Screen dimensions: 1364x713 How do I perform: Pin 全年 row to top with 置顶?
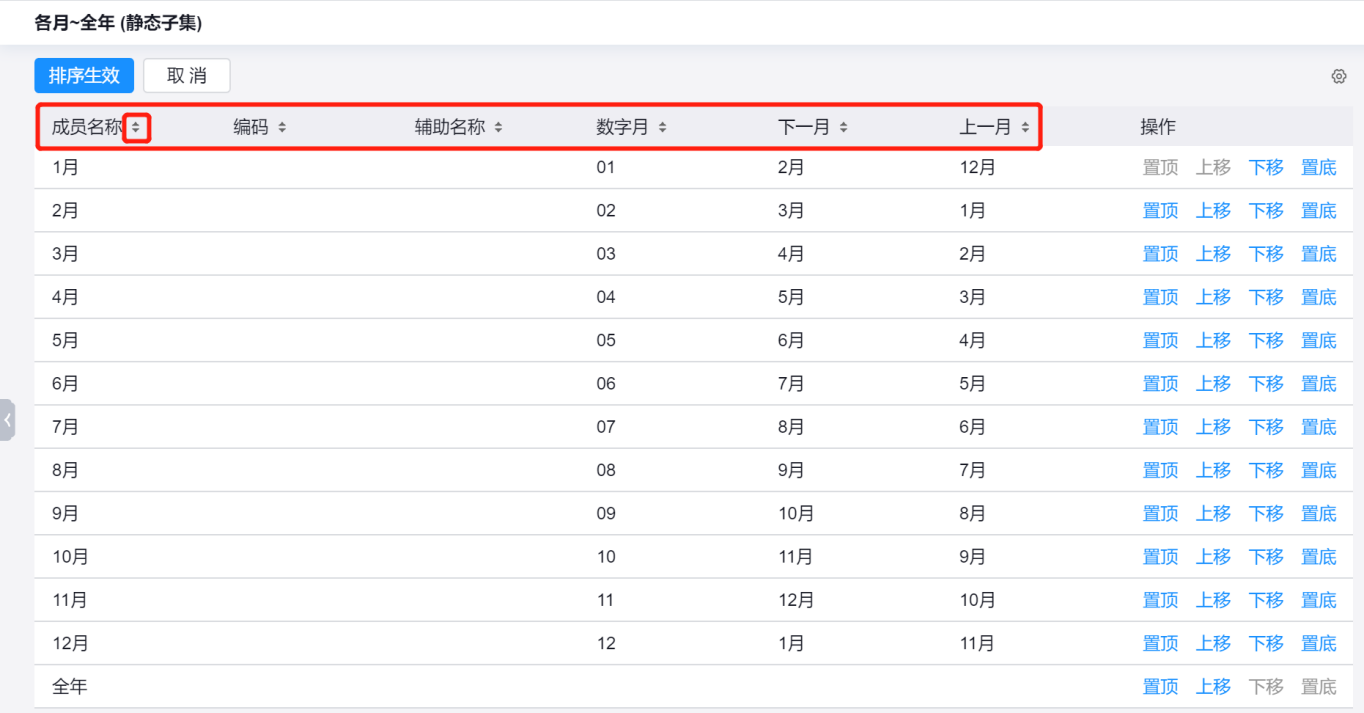[x=1160, y=687]
